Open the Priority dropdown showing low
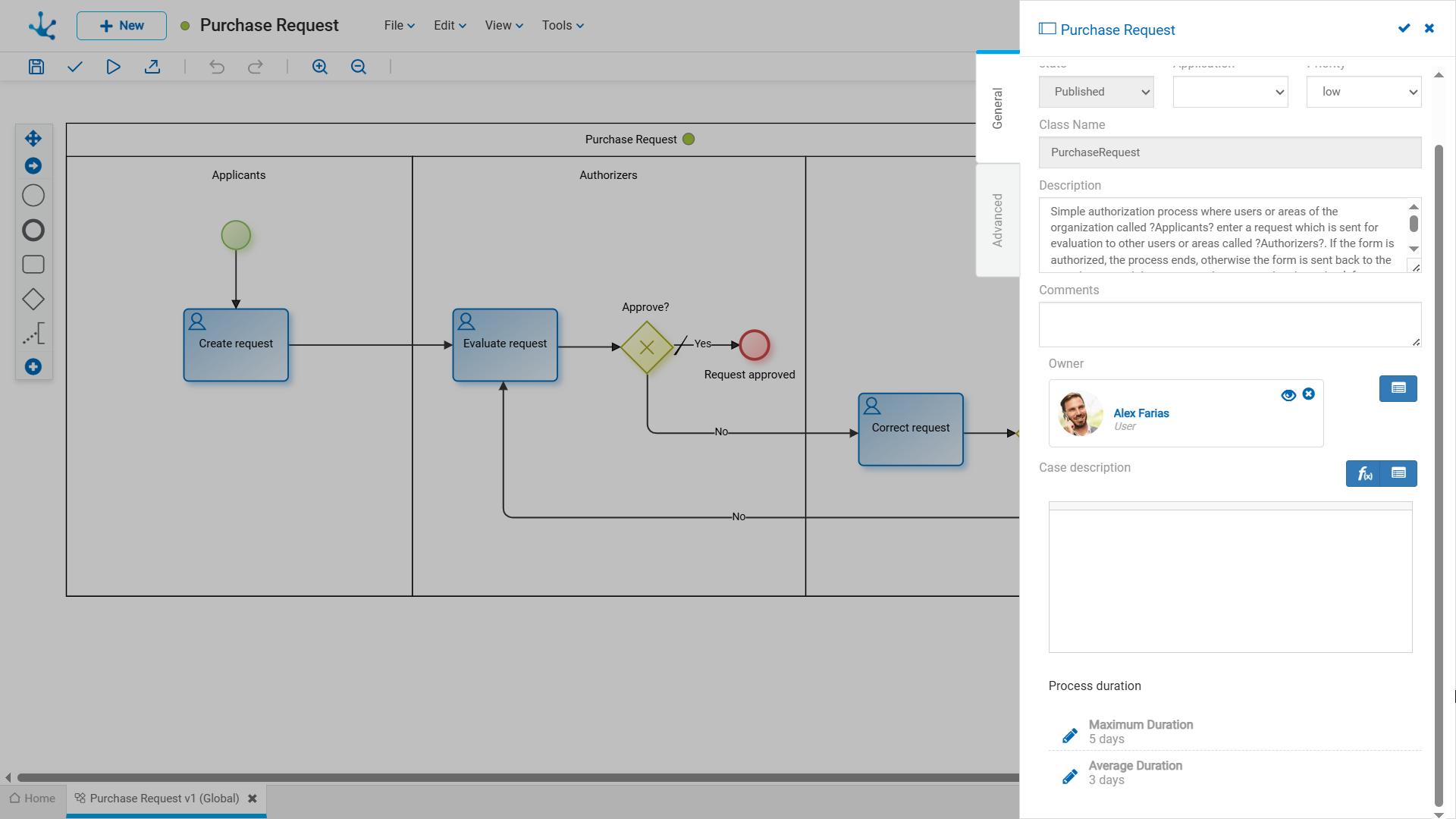 click(x=1363, y=92)
